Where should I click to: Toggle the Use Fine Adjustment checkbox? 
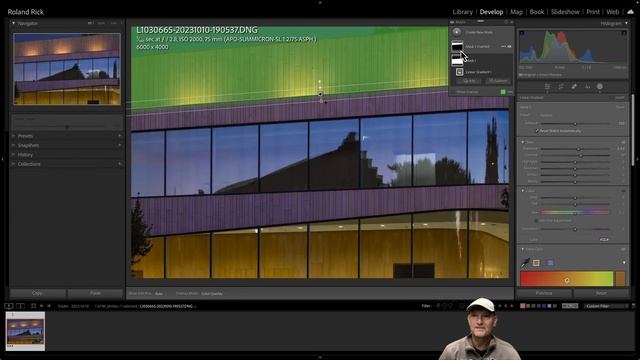pos(537,220)
